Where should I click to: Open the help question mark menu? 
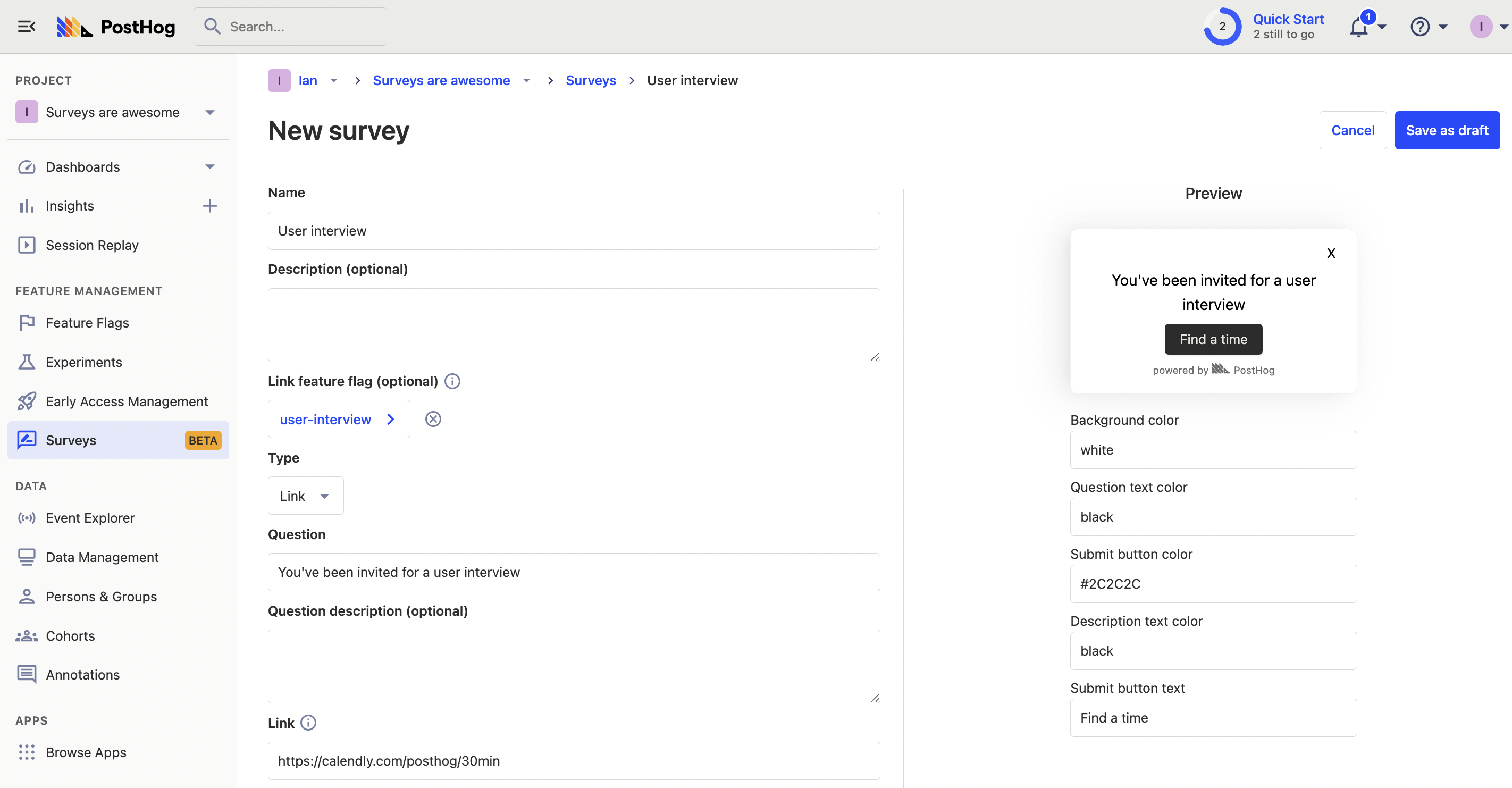point(1421,27)
